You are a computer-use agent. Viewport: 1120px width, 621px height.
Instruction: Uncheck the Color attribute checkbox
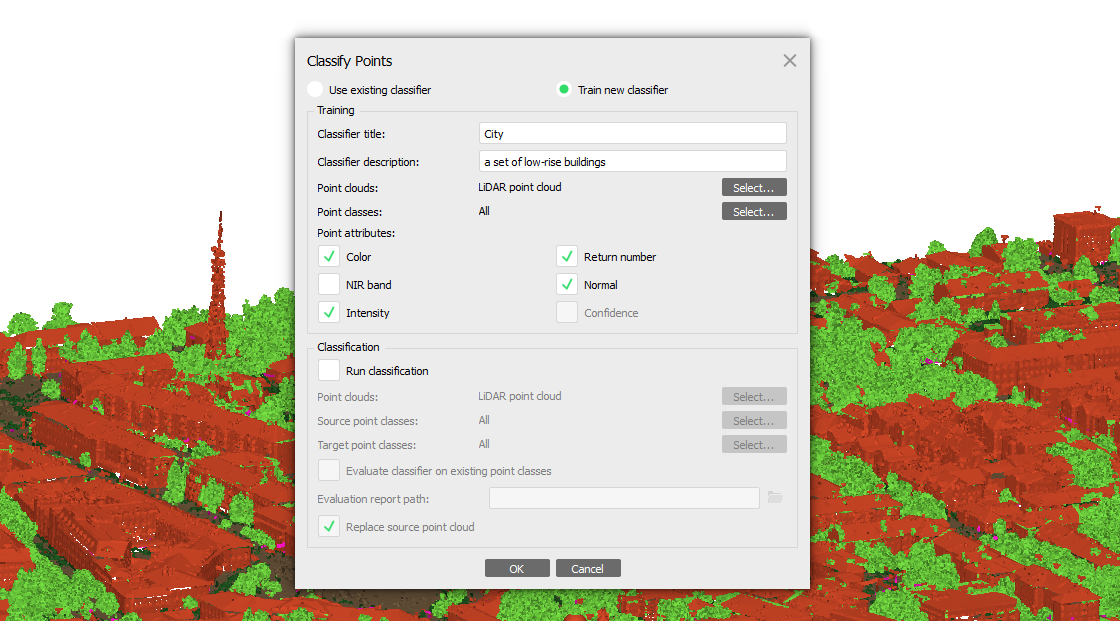tap(329, 256)
